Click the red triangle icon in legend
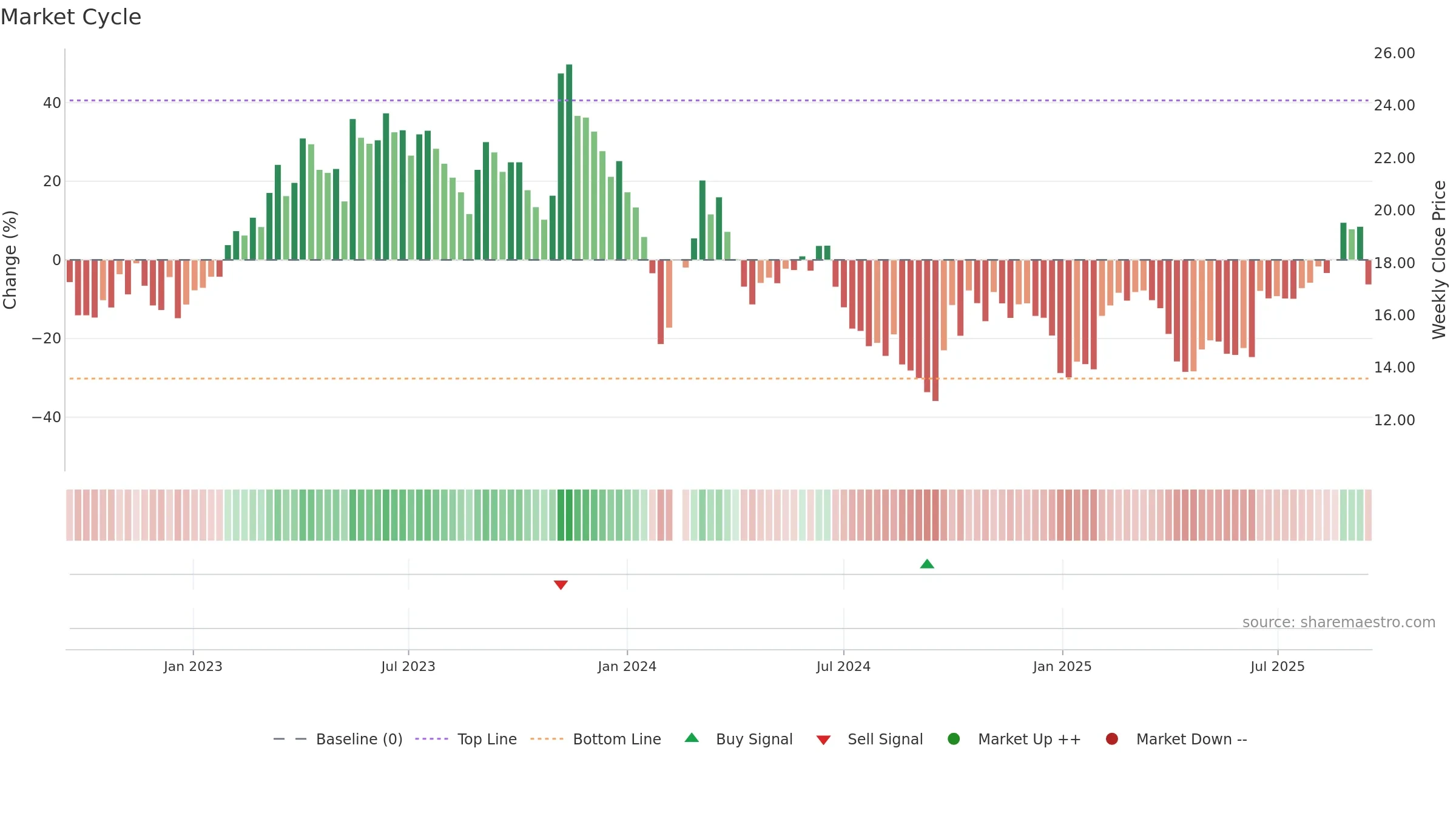Viewport: 1456px width, 819px height. [823, 740]
